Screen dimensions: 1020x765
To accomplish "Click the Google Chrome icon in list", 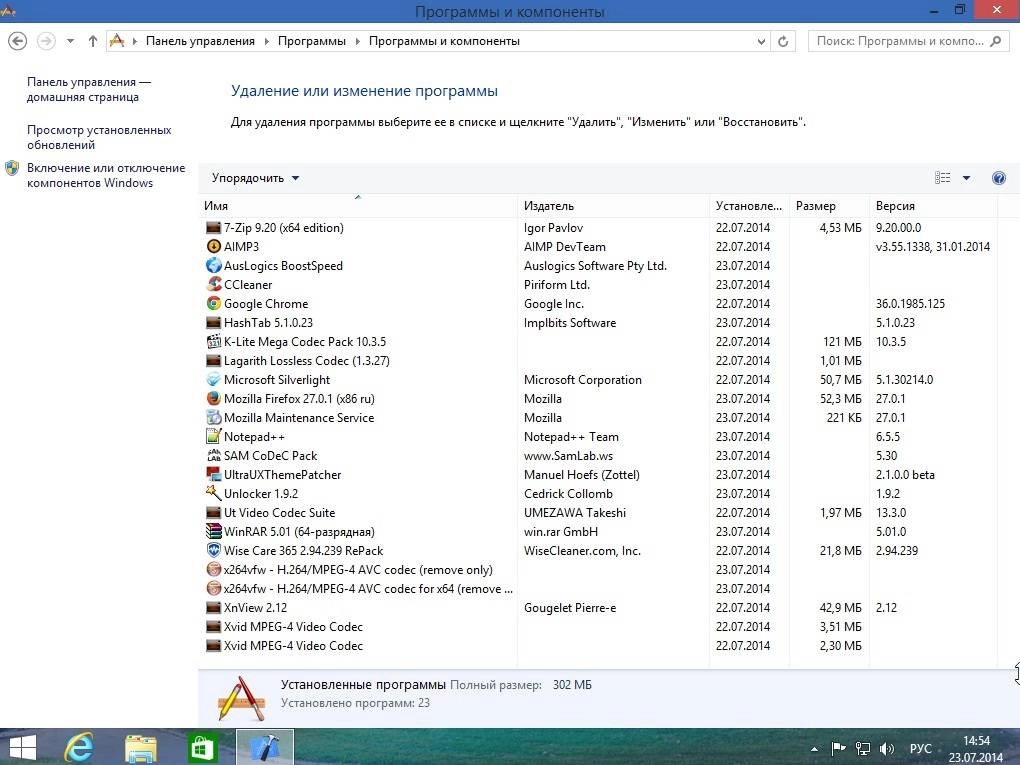I will (x=213, y=303).
